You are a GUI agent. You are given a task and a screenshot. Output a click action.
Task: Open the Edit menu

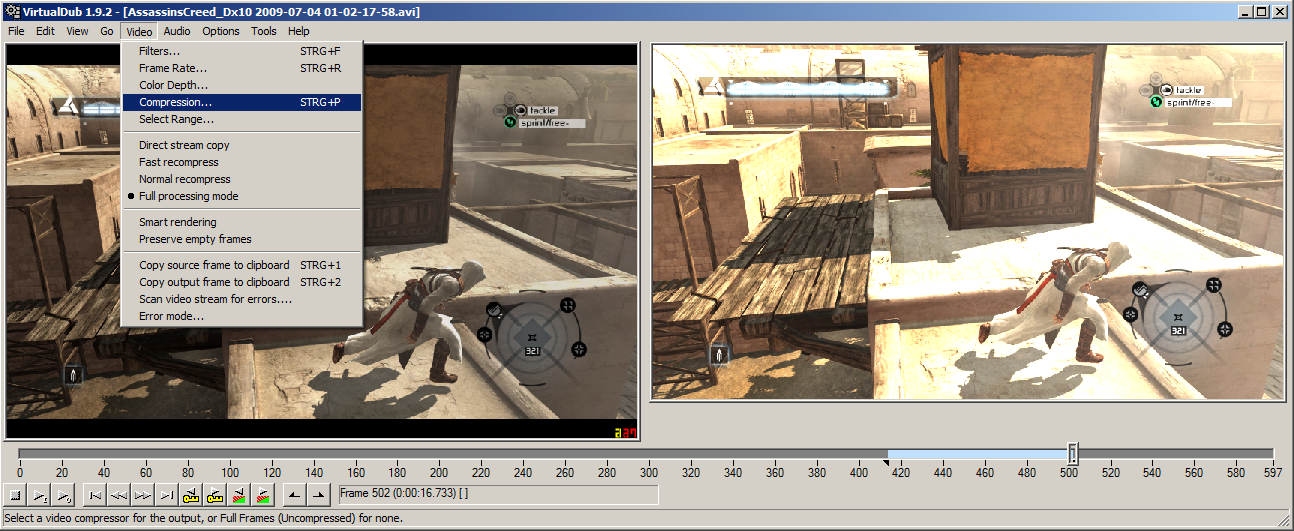coord(45,31)
